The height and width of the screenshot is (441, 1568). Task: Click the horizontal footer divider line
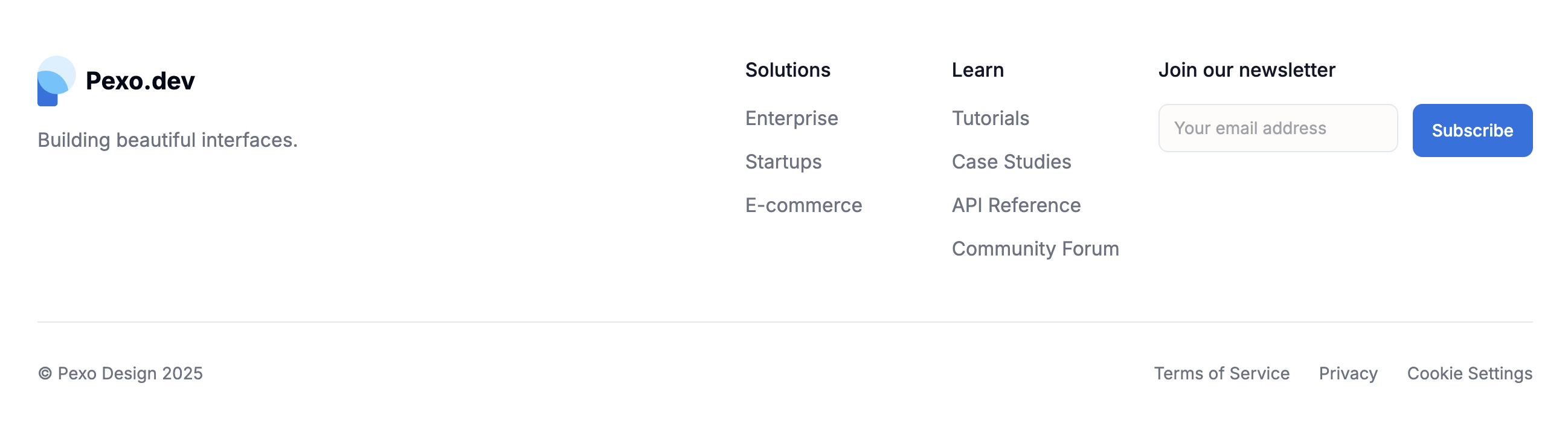tap(784, 321)
